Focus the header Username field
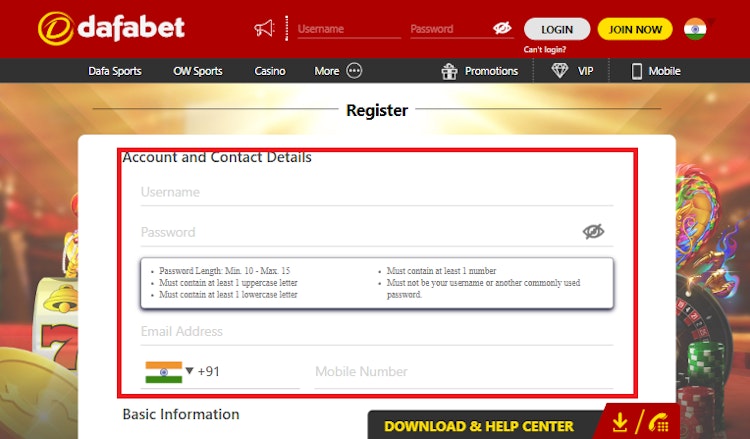750x439 pixels. 349,29
